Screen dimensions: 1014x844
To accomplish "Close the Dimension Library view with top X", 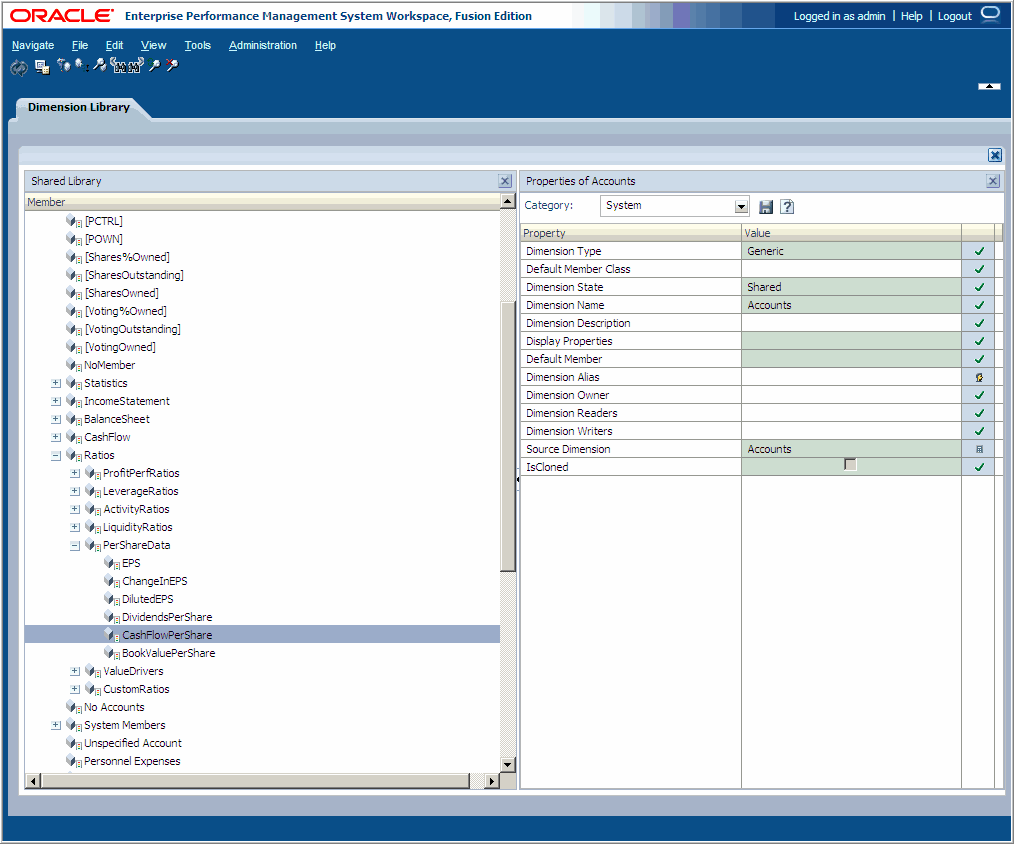I will click(995, 155).
